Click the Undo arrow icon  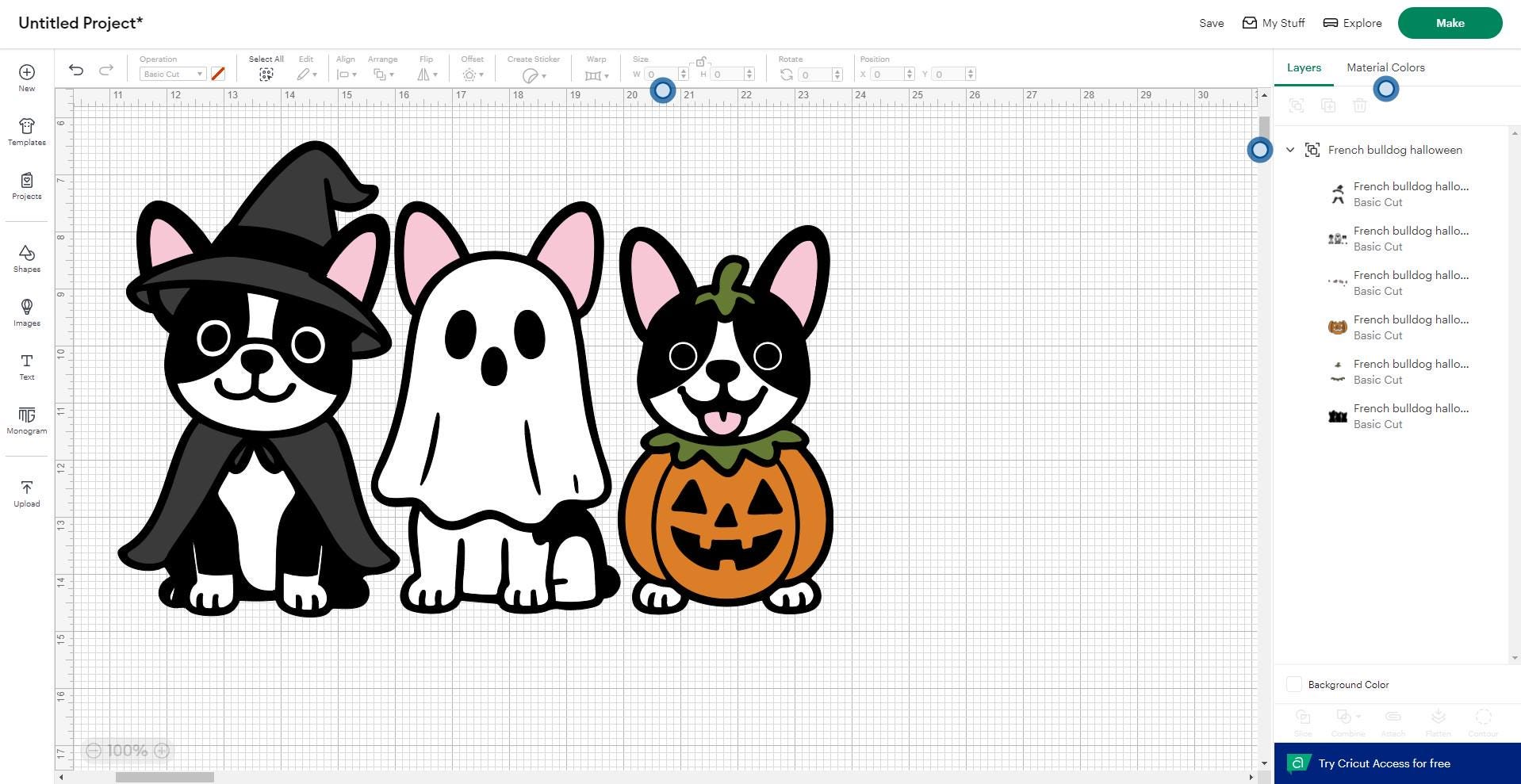[76, 70]
